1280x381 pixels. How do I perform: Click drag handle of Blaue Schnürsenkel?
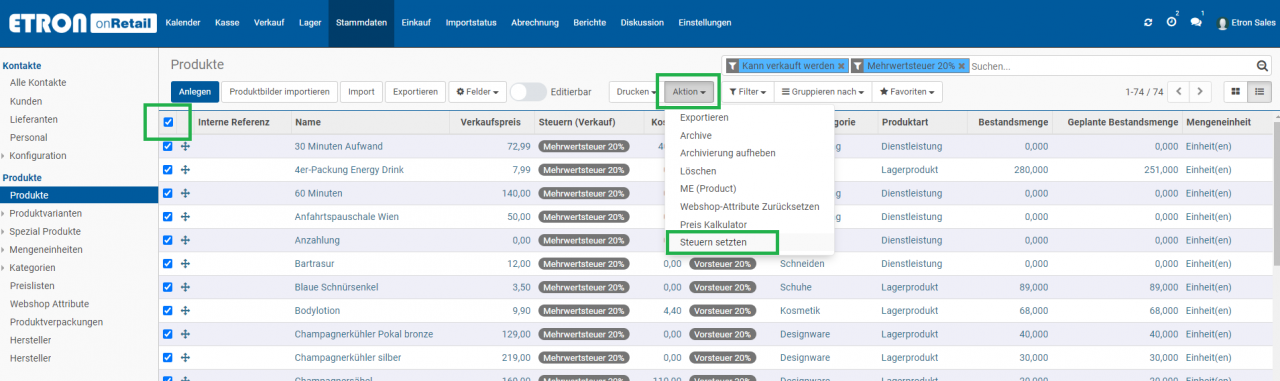pyautogui.click(x=186, y=287)
